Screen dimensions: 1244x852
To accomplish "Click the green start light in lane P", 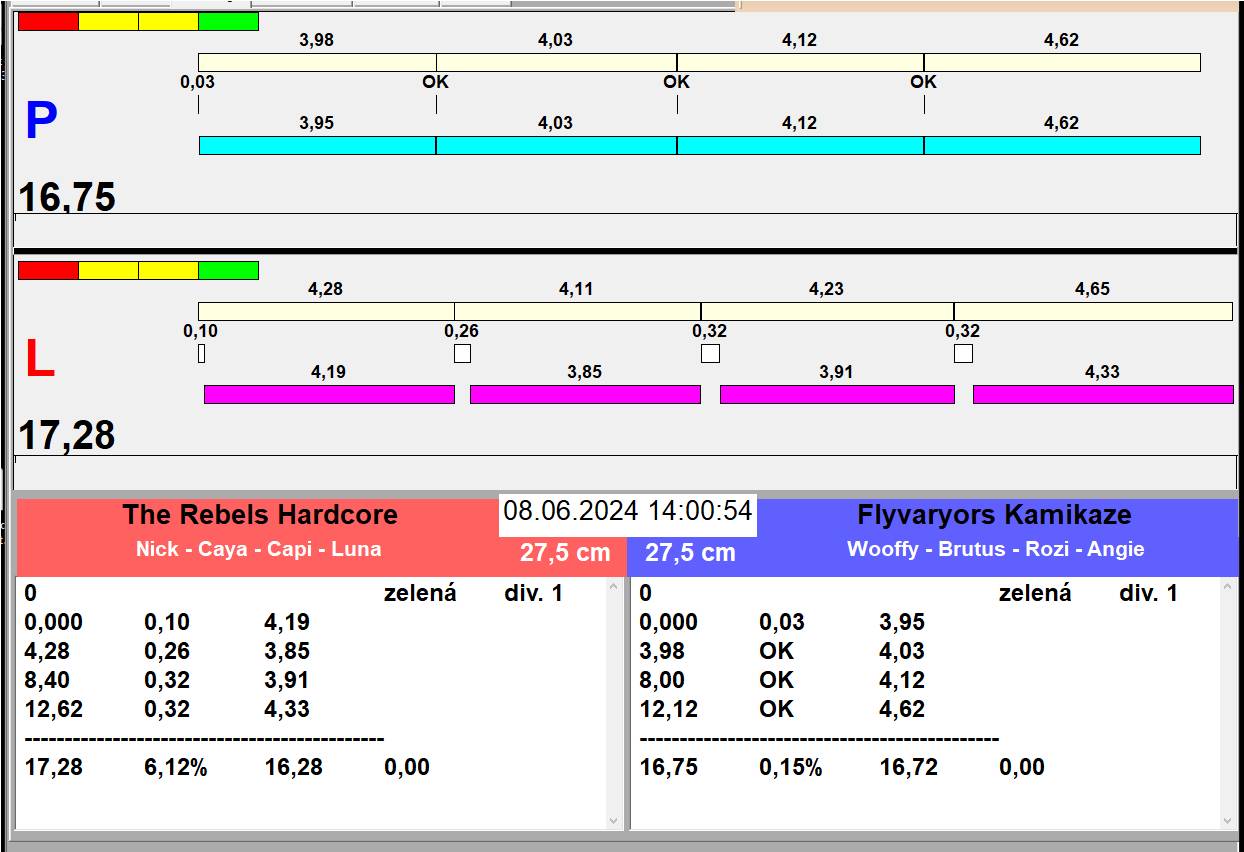I will (228, 21).
